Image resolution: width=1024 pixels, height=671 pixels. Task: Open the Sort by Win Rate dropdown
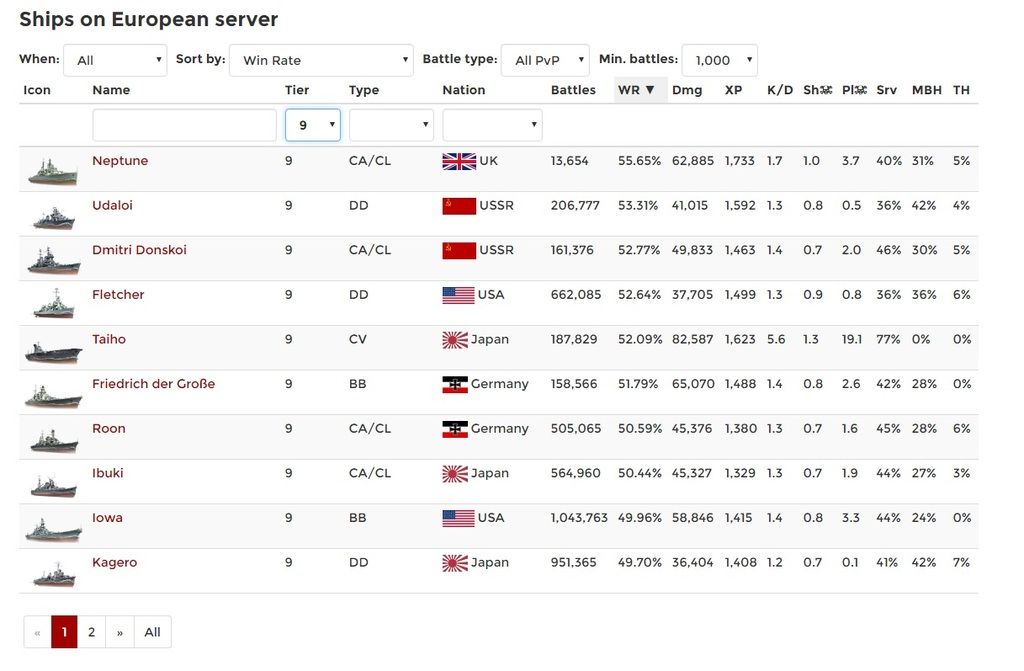[x=321, y=60]
